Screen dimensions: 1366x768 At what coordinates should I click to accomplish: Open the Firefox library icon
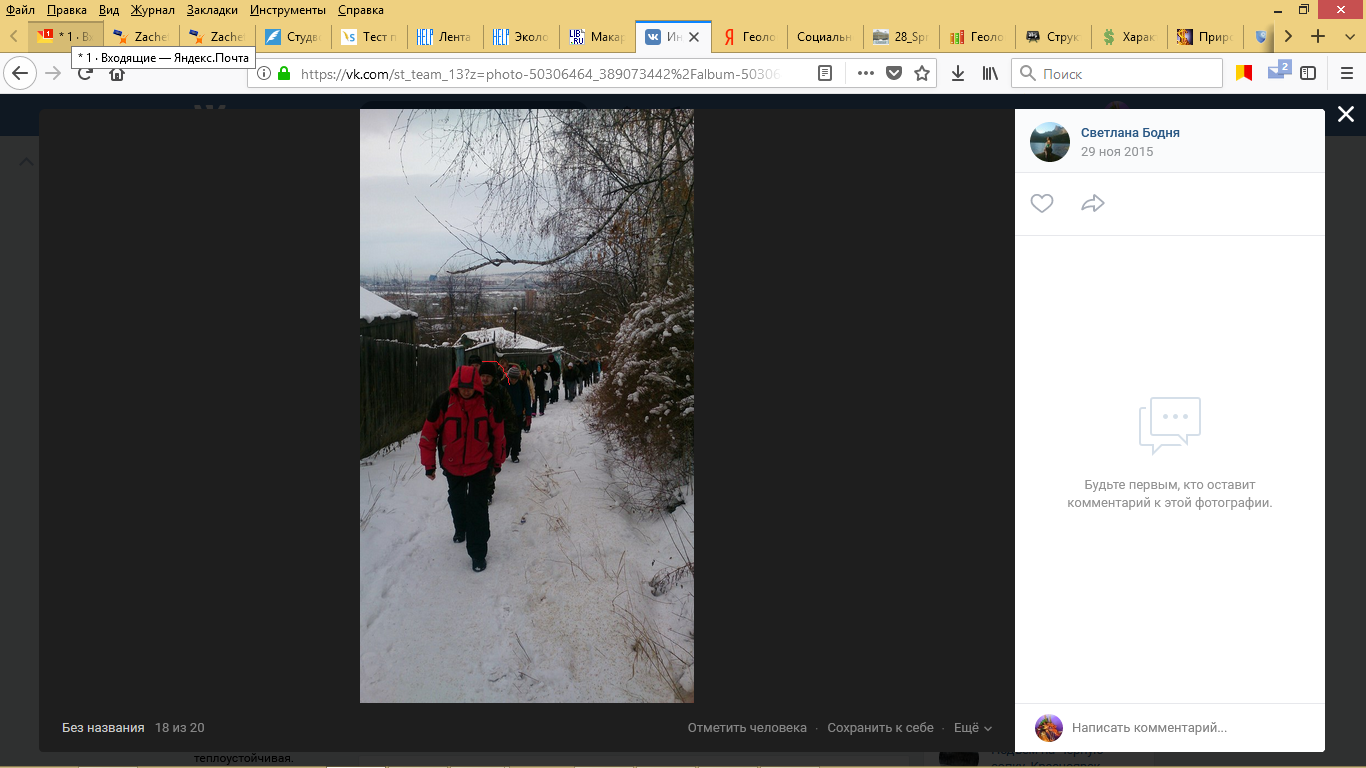[x=990, y=73]
